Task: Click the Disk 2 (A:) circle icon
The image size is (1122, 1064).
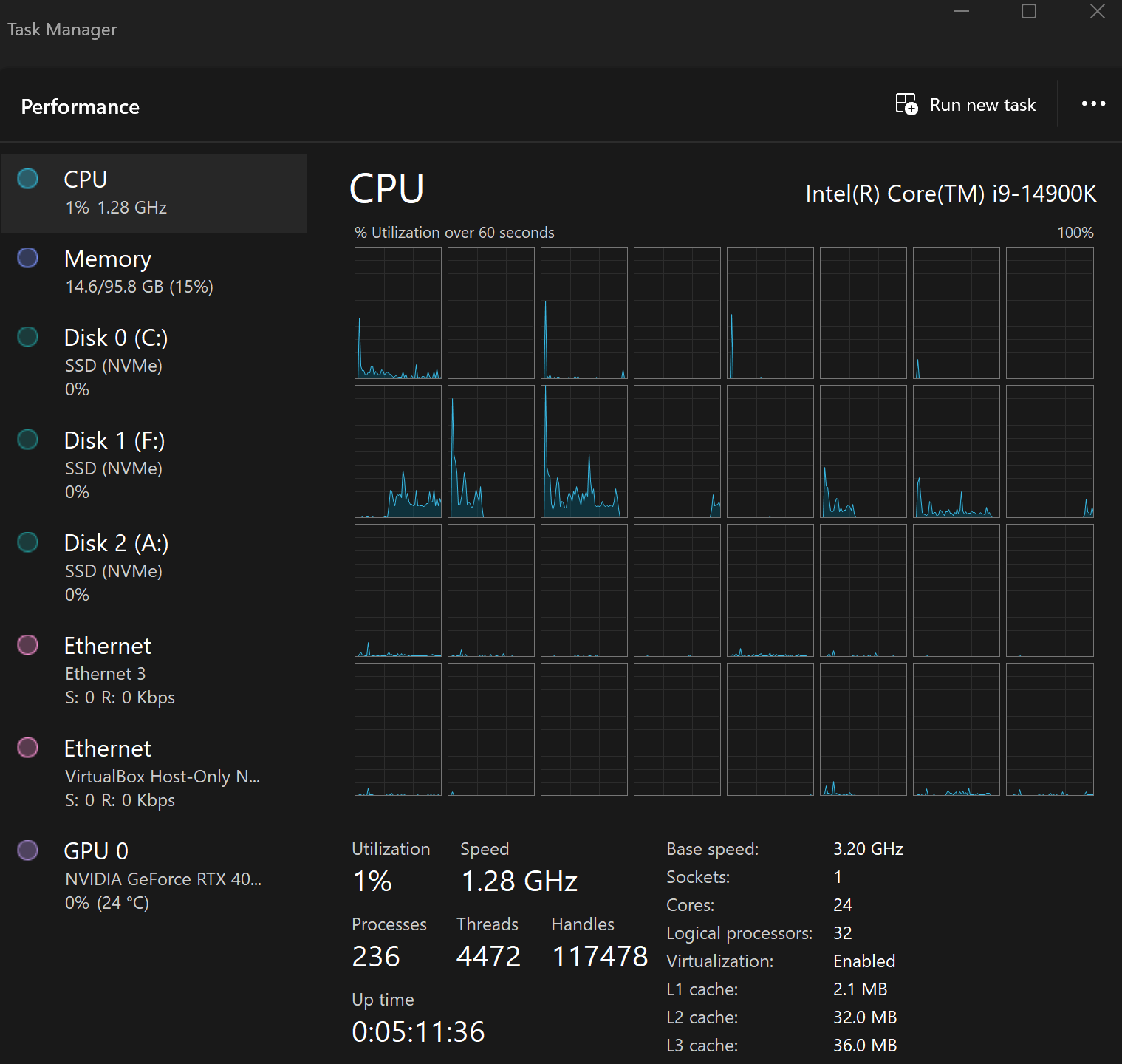Action: 28,542
